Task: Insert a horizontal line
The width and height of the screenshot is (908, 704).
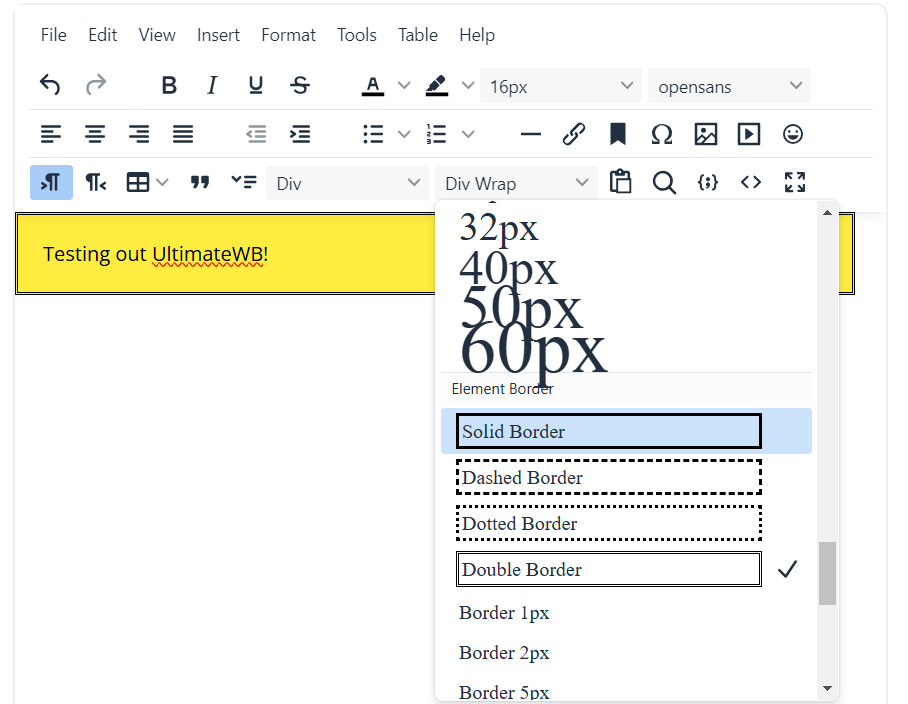Action: point(531,134)
